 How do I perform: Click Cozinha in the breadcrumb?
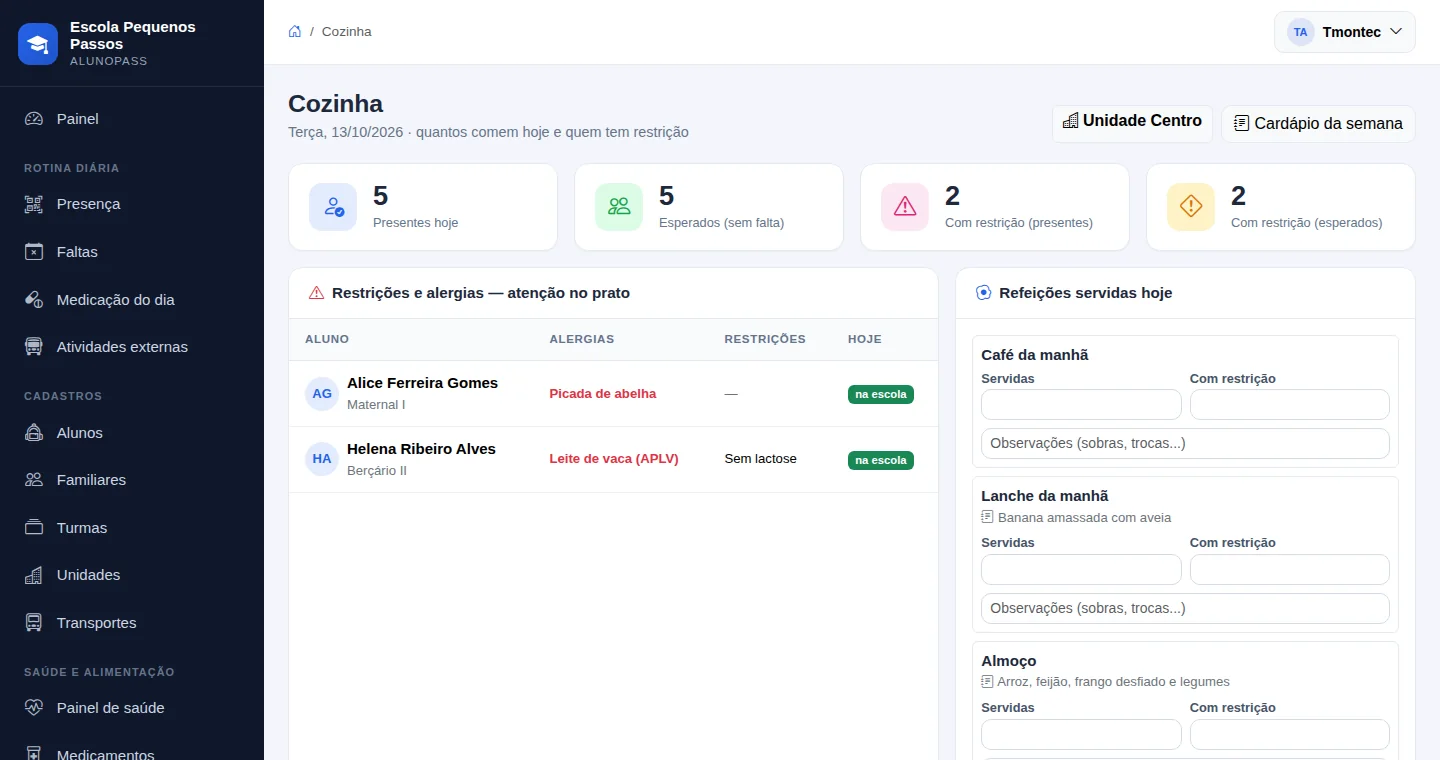pos(347,32)
